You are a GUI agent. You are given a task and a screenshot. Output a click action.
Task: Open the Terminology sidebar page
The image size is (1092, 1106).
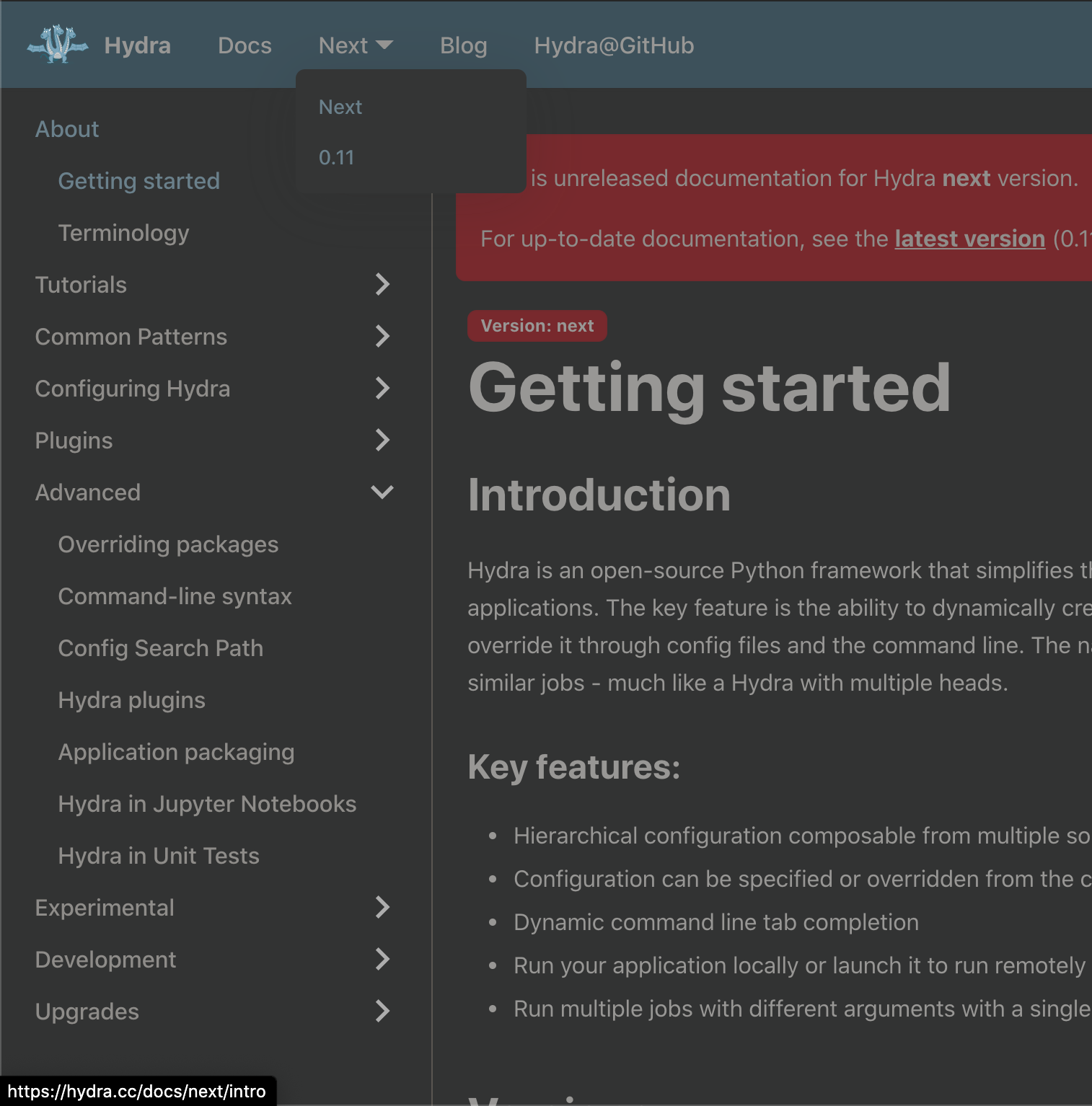(x=123, y=233)
